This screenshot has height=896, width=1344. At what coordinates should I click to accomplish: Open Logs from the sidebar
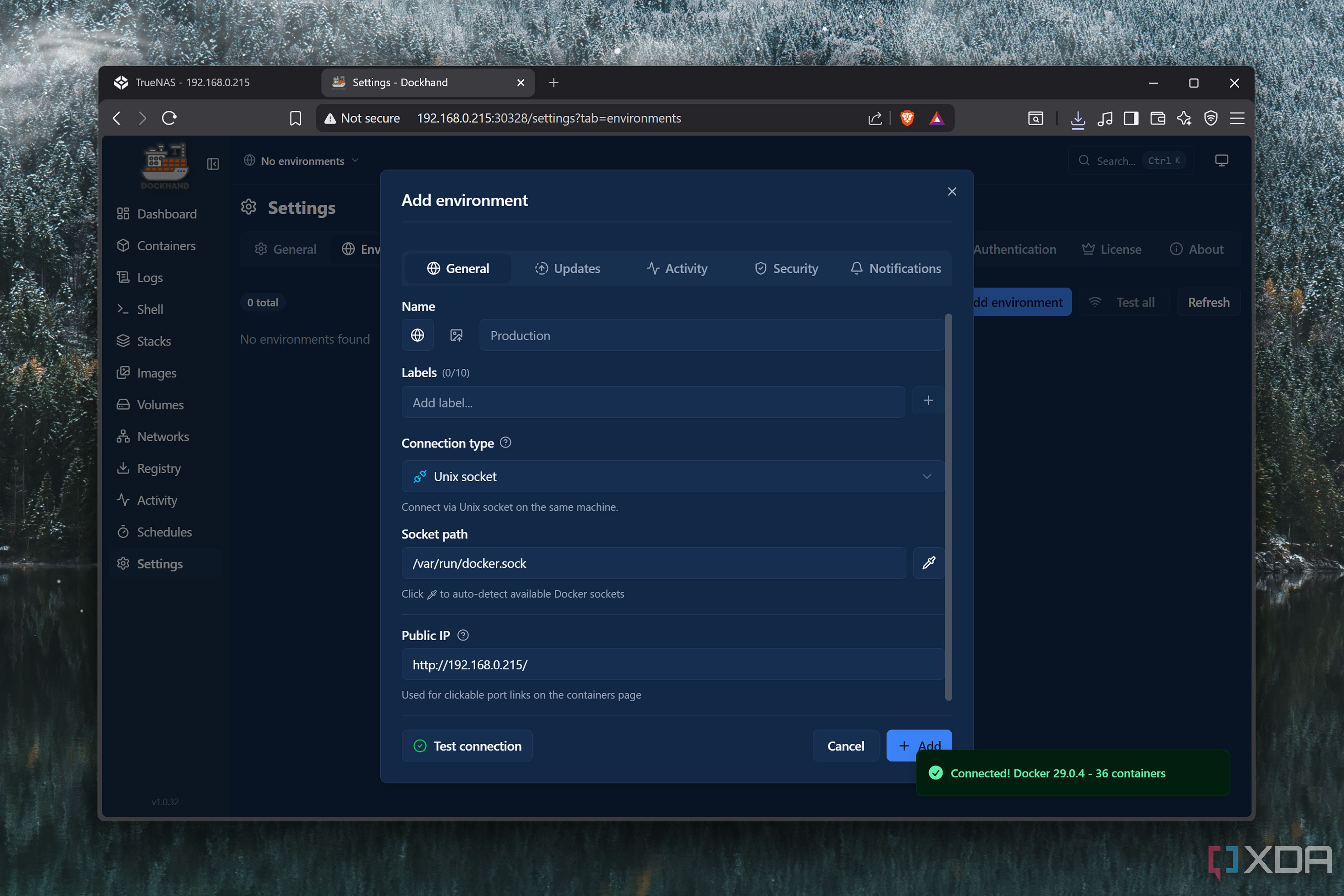[140, 278]
